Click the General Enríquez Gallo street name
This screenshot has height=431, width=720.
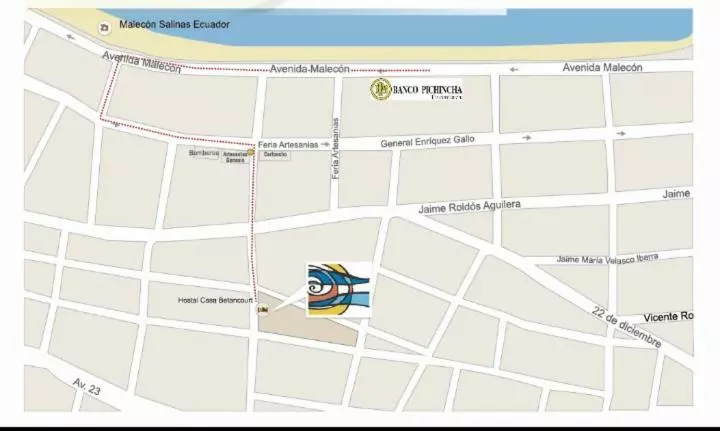click(428, 142)
